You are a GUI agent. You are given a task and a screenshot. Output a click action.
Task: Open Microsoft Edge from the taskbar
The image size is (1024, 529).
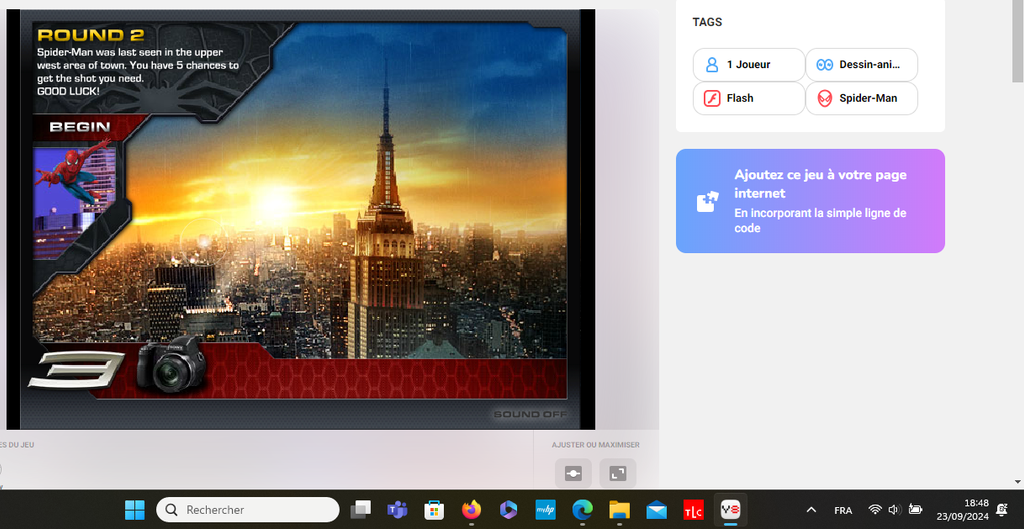coord(582,510)
